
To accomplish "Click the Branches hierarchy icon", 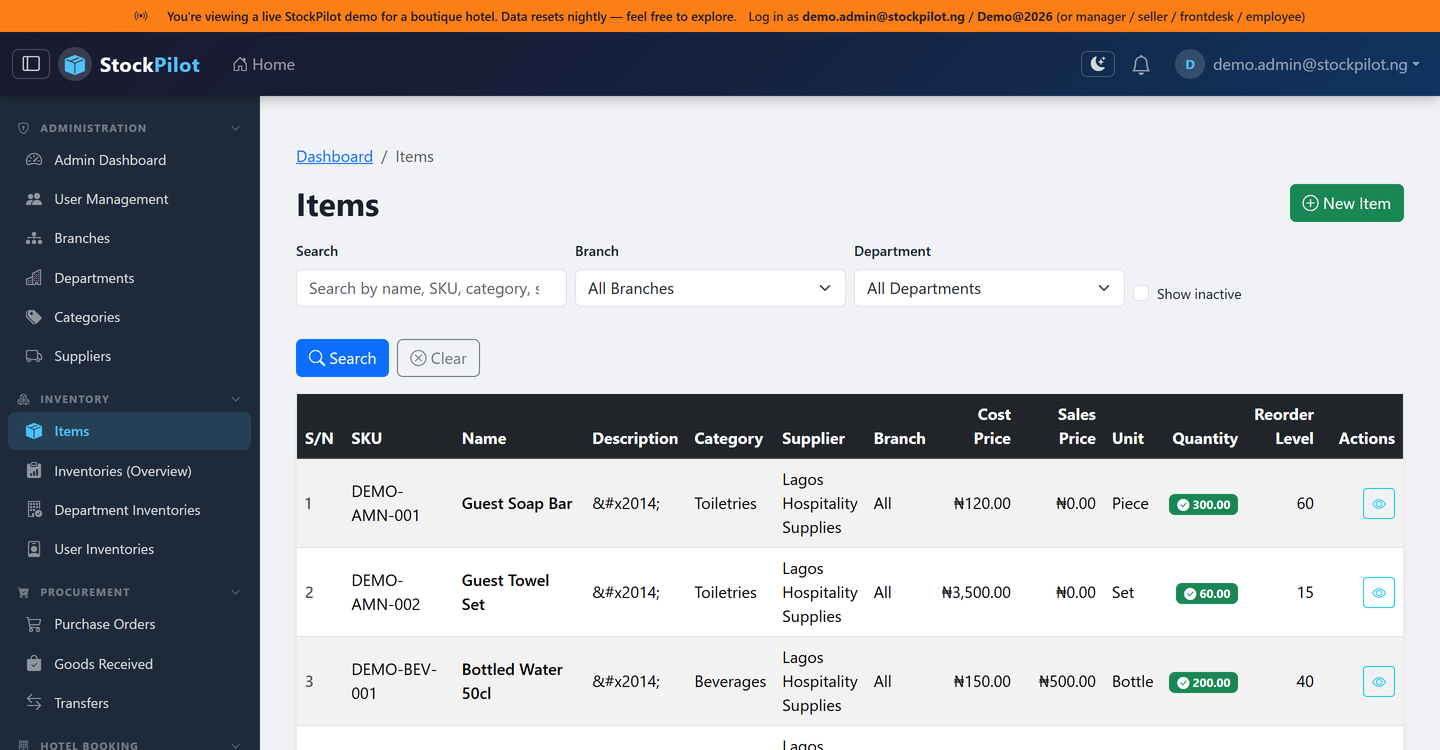I will tap(34, 238).
